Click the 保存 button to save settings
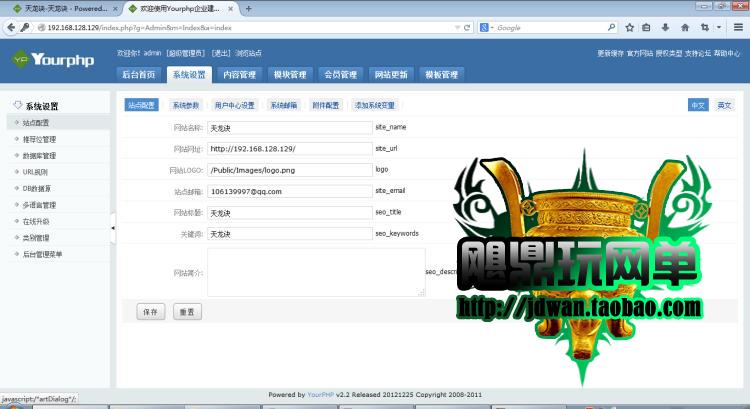The image size is (750, 409). click(x=150, y=312)
